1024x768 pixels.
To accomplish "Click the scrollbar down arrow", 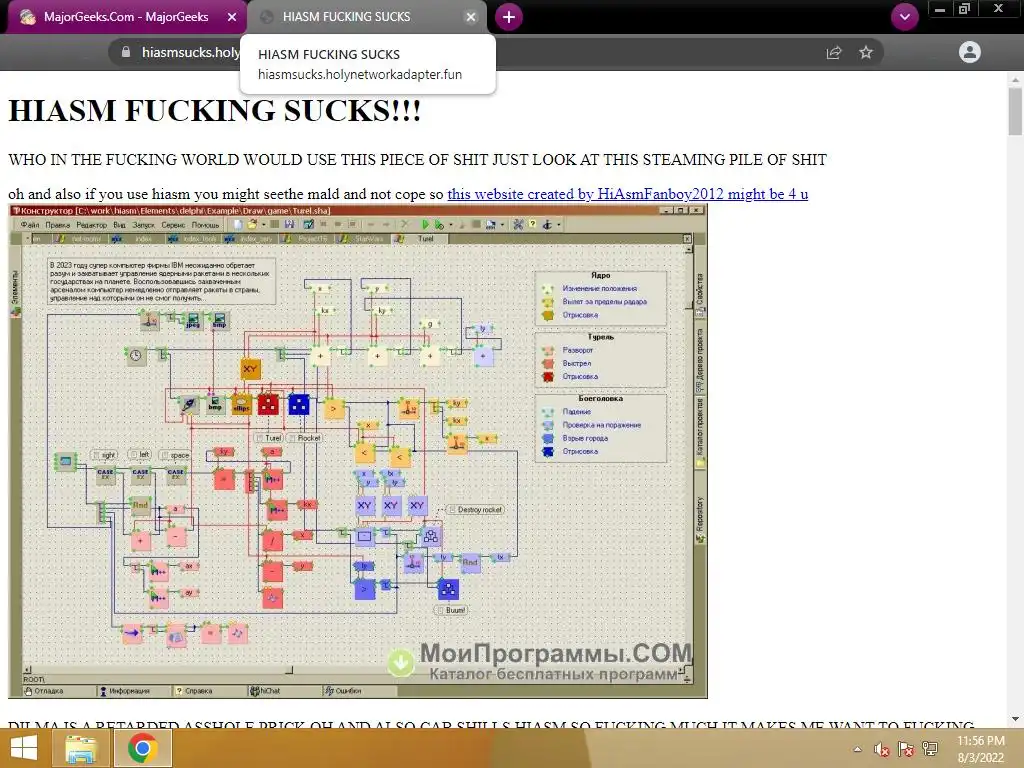I will [x=1015, y=719].
